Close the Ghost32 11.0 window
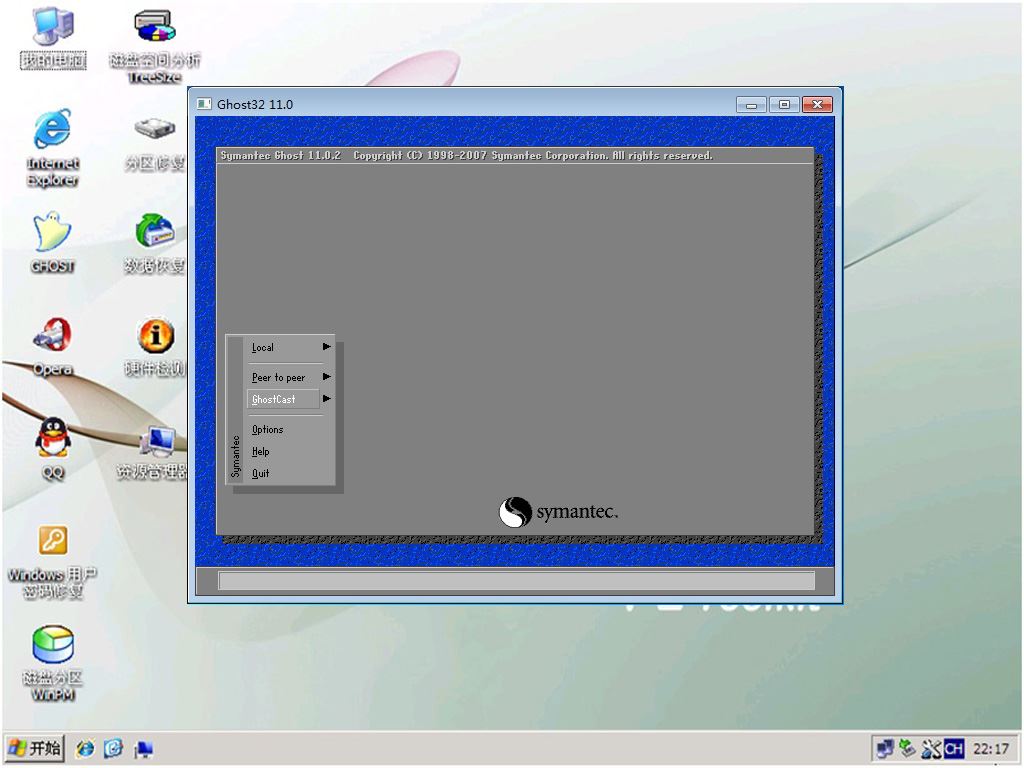The height and width of the screenshot is (768, 1024). 817,104
